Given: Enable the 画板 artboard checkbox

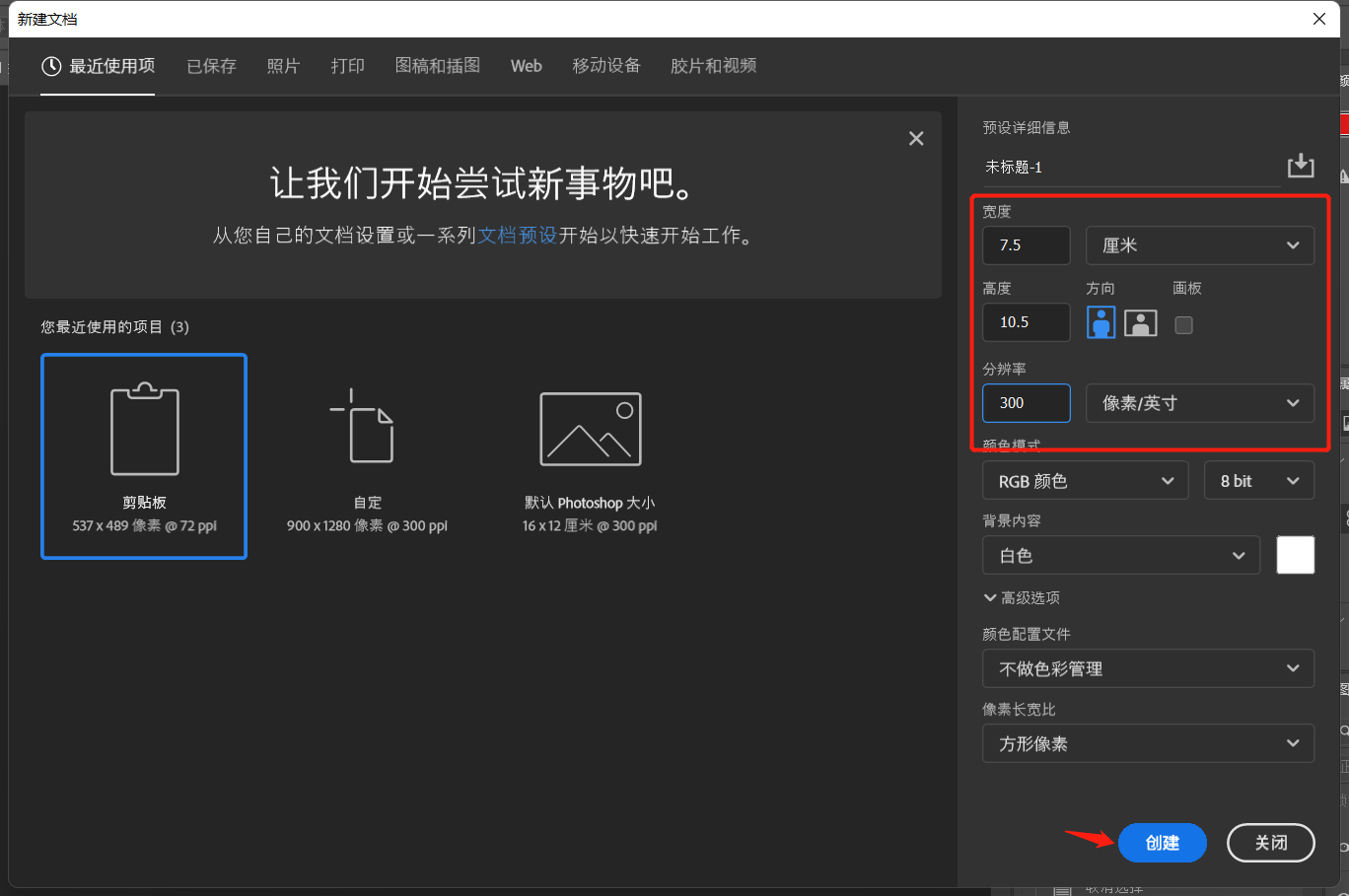Looking at the screenshot, I should 1183,325.
